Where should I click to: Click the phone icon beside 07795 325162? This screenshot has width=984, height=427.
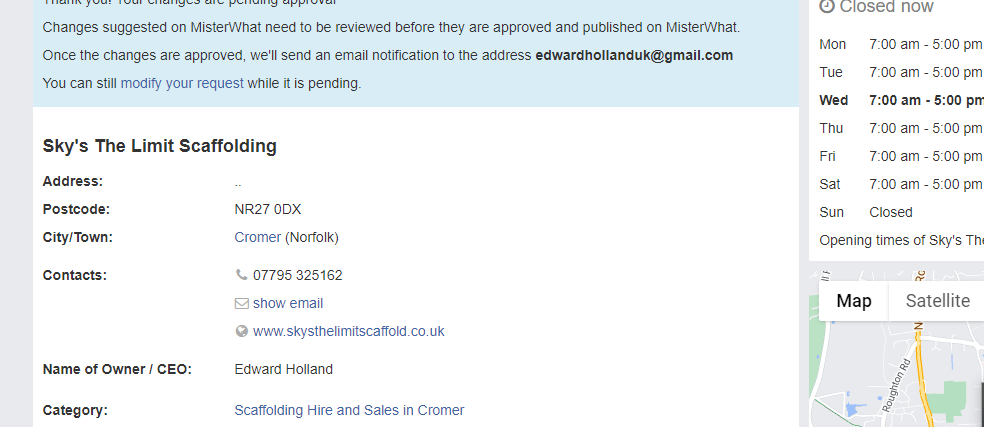point(241,275)
